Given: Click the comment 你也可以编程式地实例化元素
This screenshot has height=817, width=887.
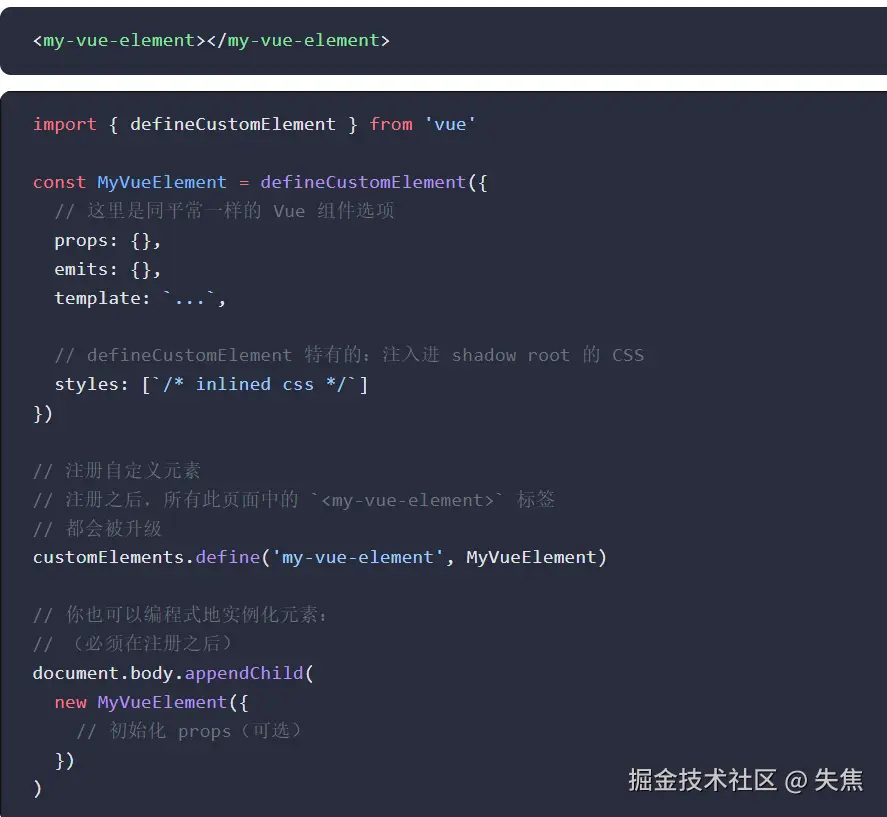Looking at the screenshot, I should pyautogui.click(x=180, y=615).
